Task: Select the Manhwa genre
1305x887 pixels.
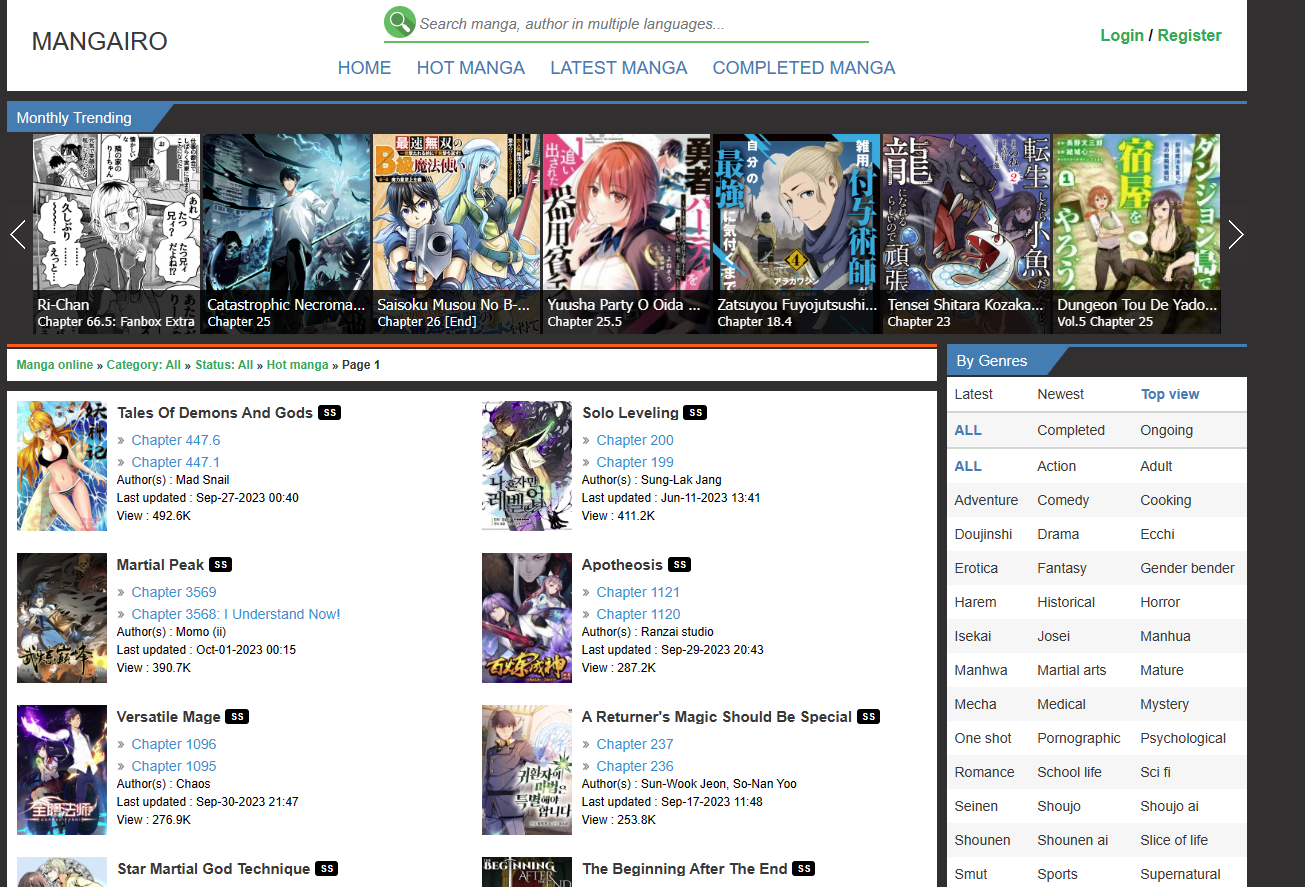Action: 981,670
